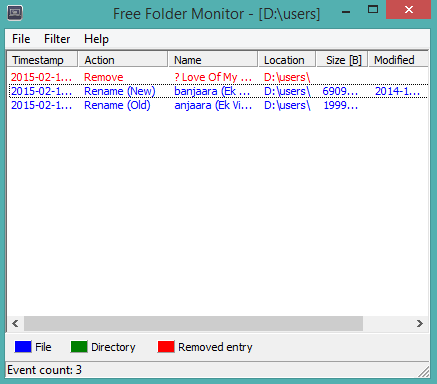Minimize the Free Folder Monitor window
The image size is (437, 384).
(x=346, y=12)
